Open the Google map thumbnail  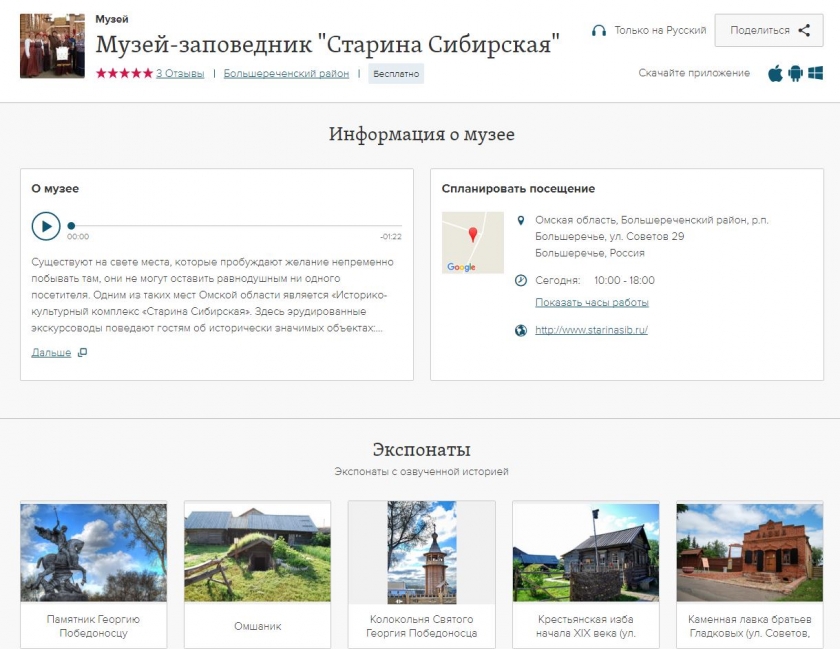click(x=472, y=243)
